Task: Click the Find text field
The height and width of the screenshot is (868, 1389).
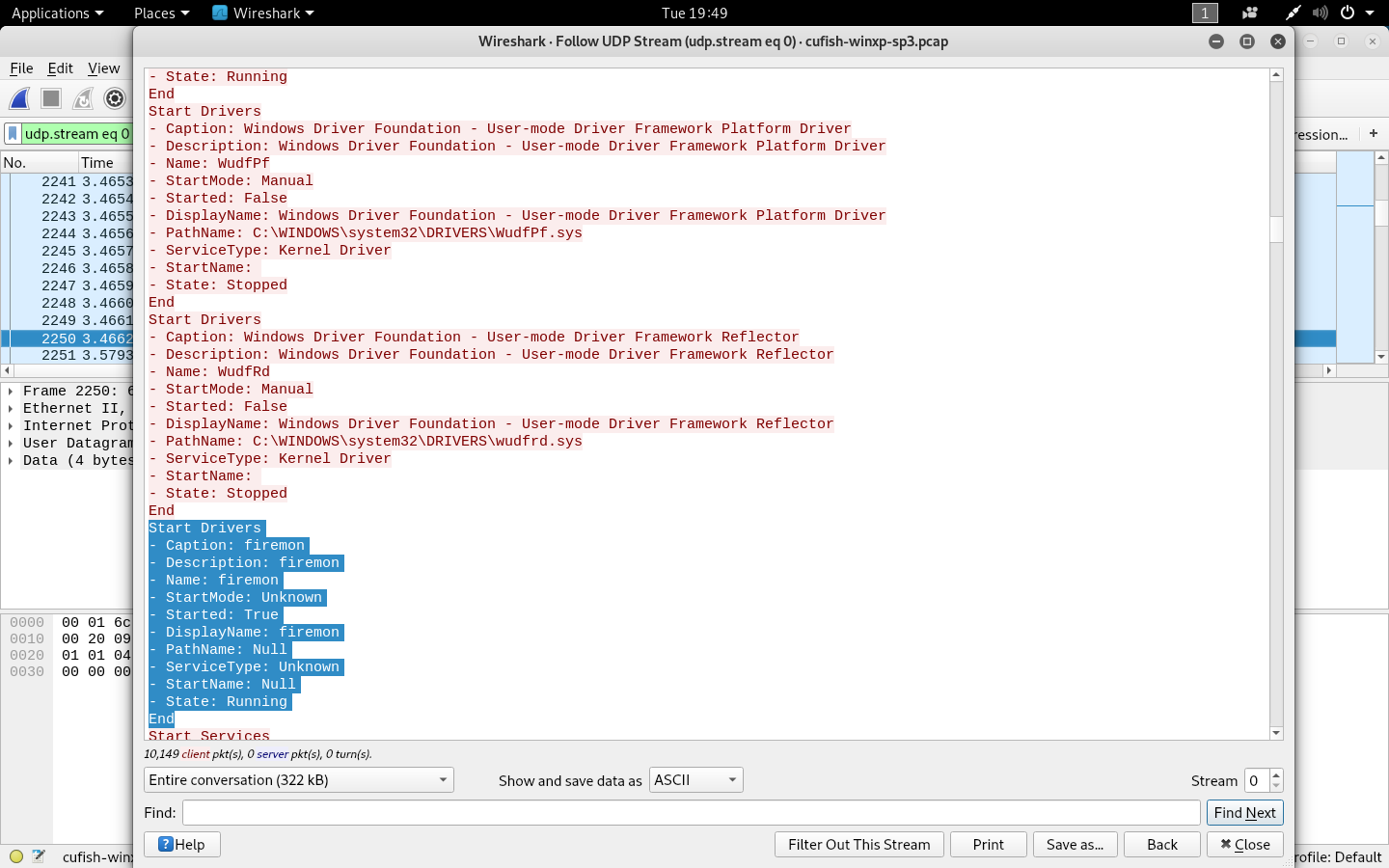Action: 692,813
